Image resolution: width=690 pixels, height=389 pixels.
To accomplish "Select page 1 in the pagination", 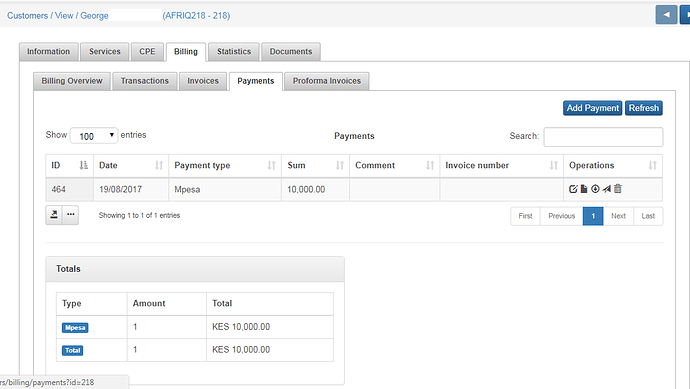I will click(x=593, y=216).
